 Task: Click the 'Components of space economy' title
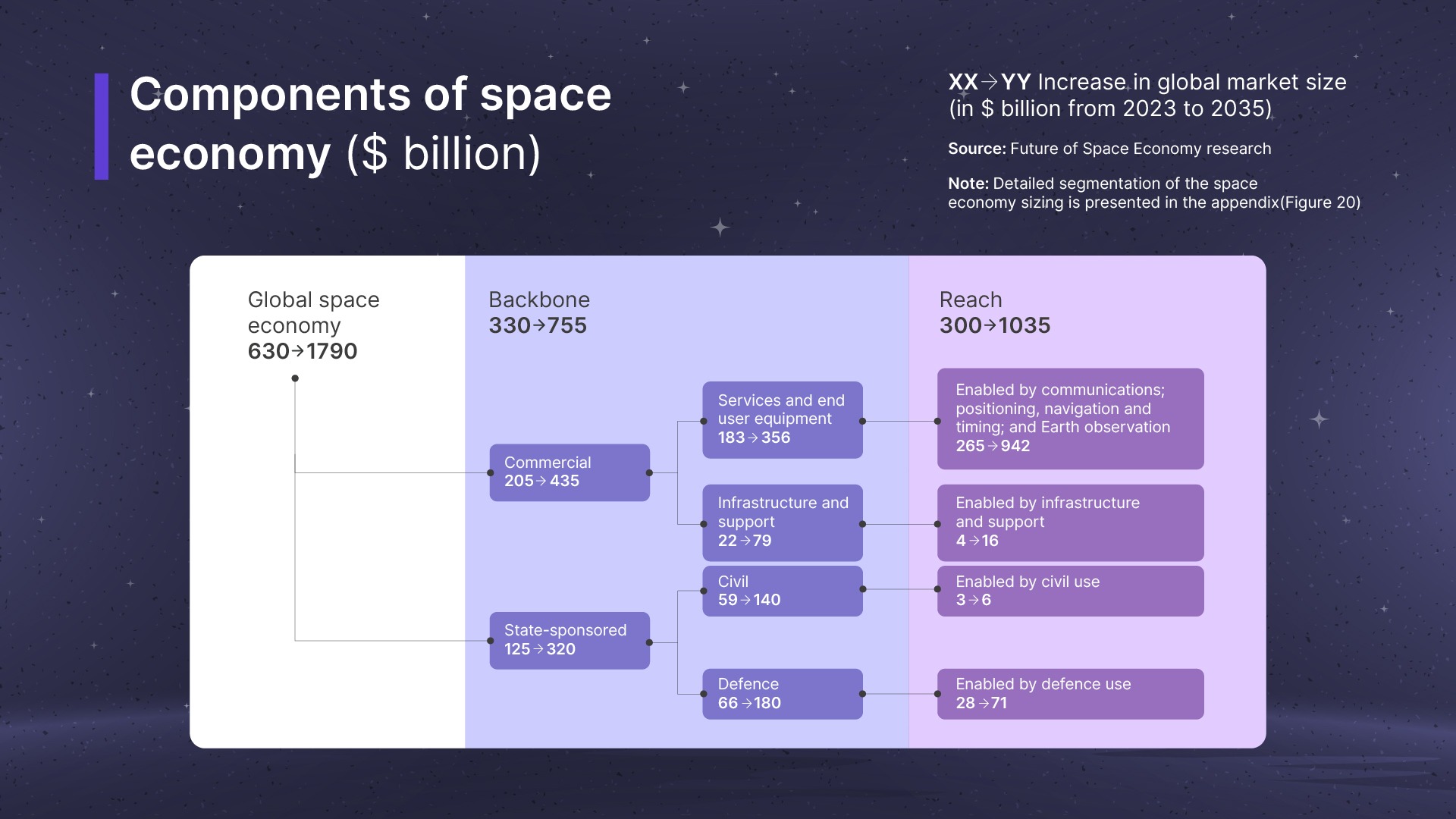[370, 124]
